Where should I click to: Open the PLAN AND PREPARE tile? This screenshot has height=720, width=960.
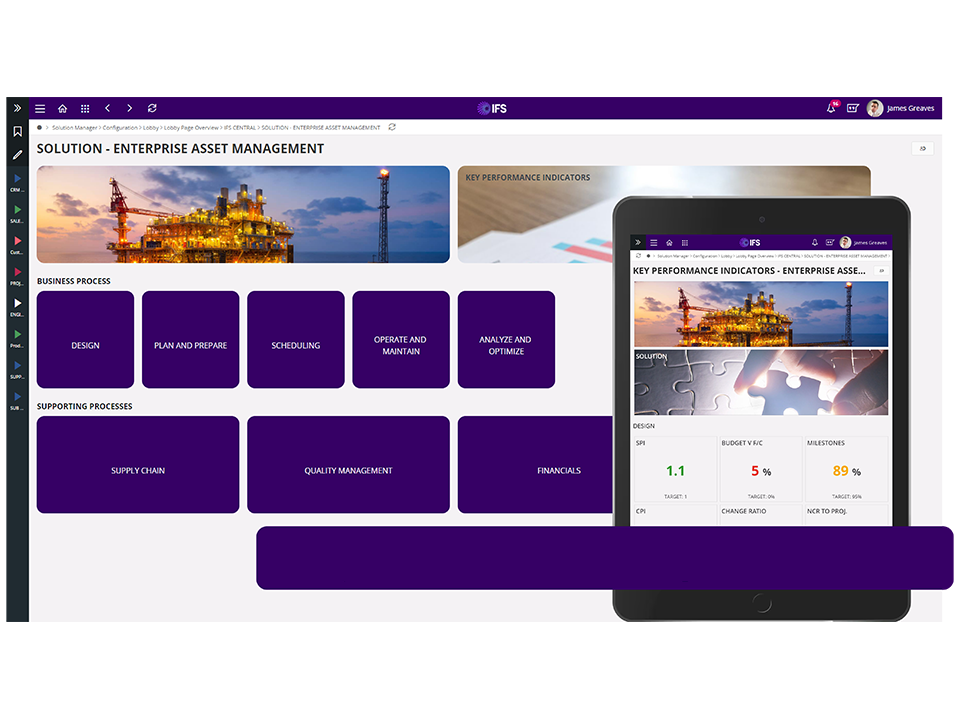point(190,339)
